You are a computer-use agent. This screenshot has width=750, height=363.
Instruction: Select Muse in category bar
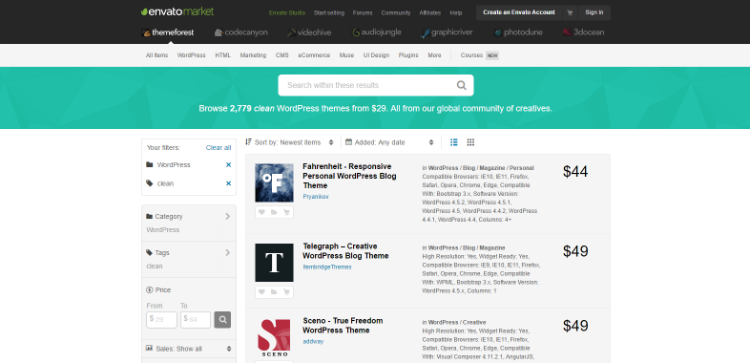(347, 55)
